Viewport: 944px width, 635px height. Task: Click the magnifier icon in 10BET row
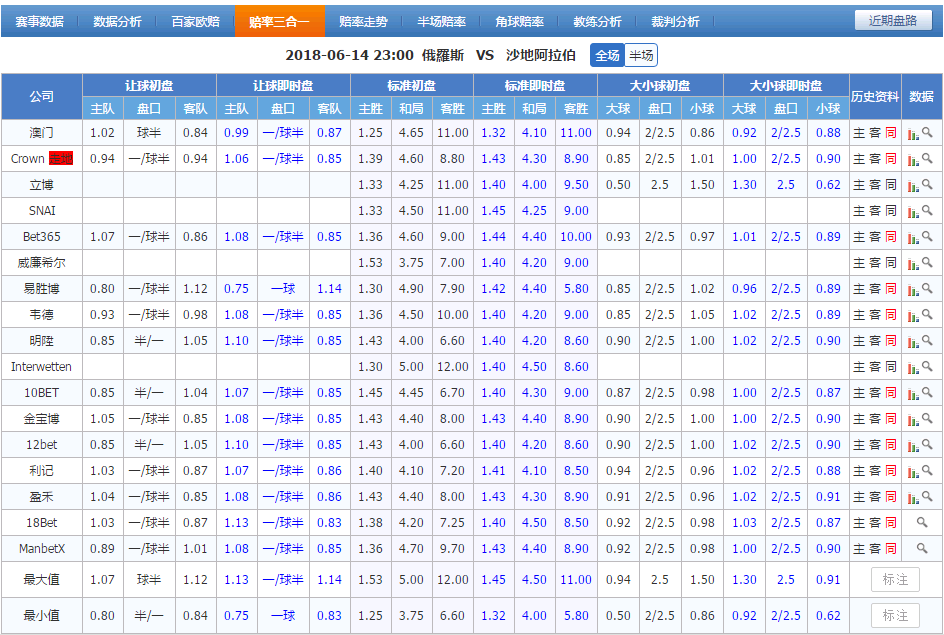tap(927, 392)
